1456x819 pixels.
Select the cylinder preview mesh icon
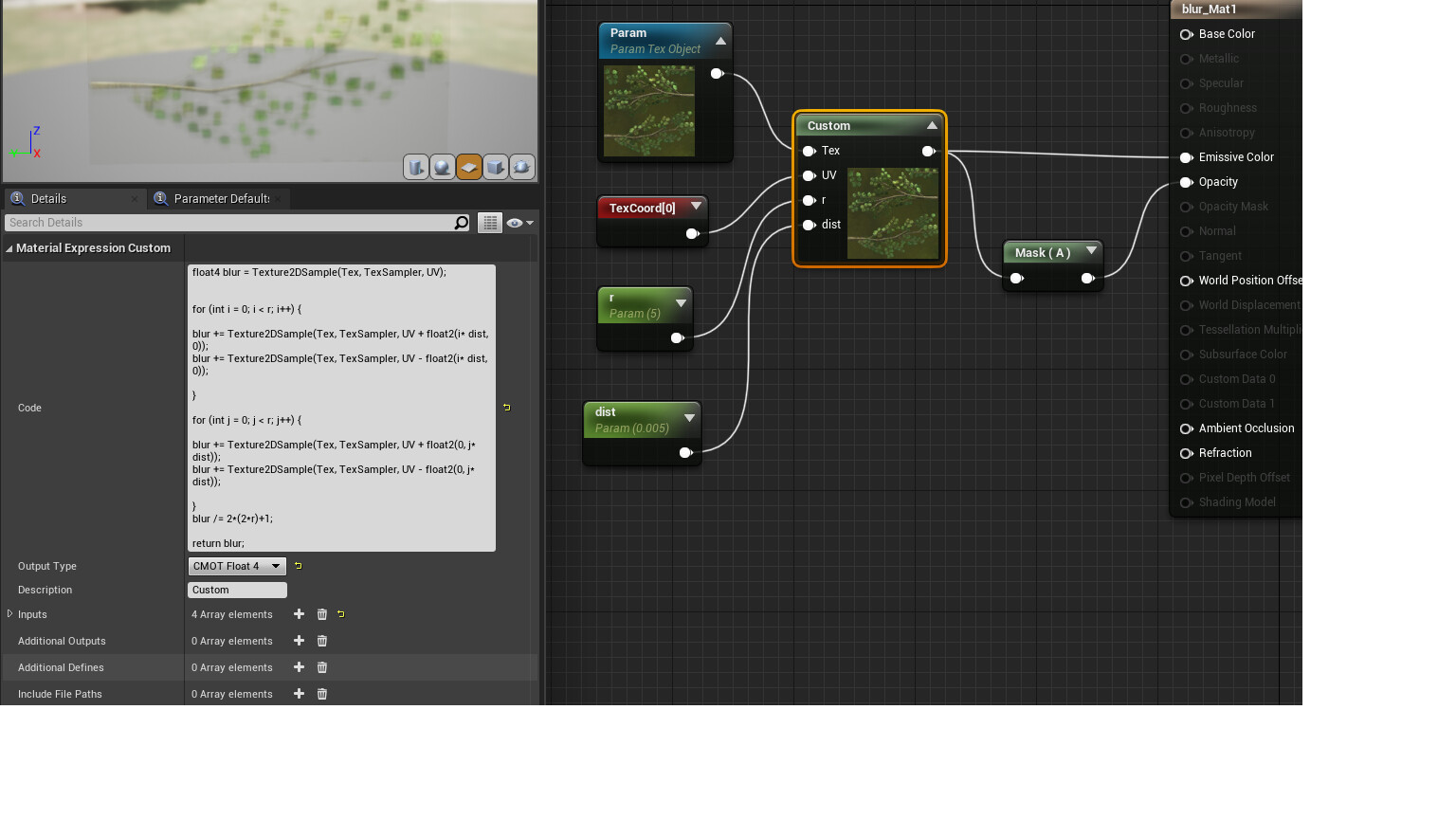415,168
